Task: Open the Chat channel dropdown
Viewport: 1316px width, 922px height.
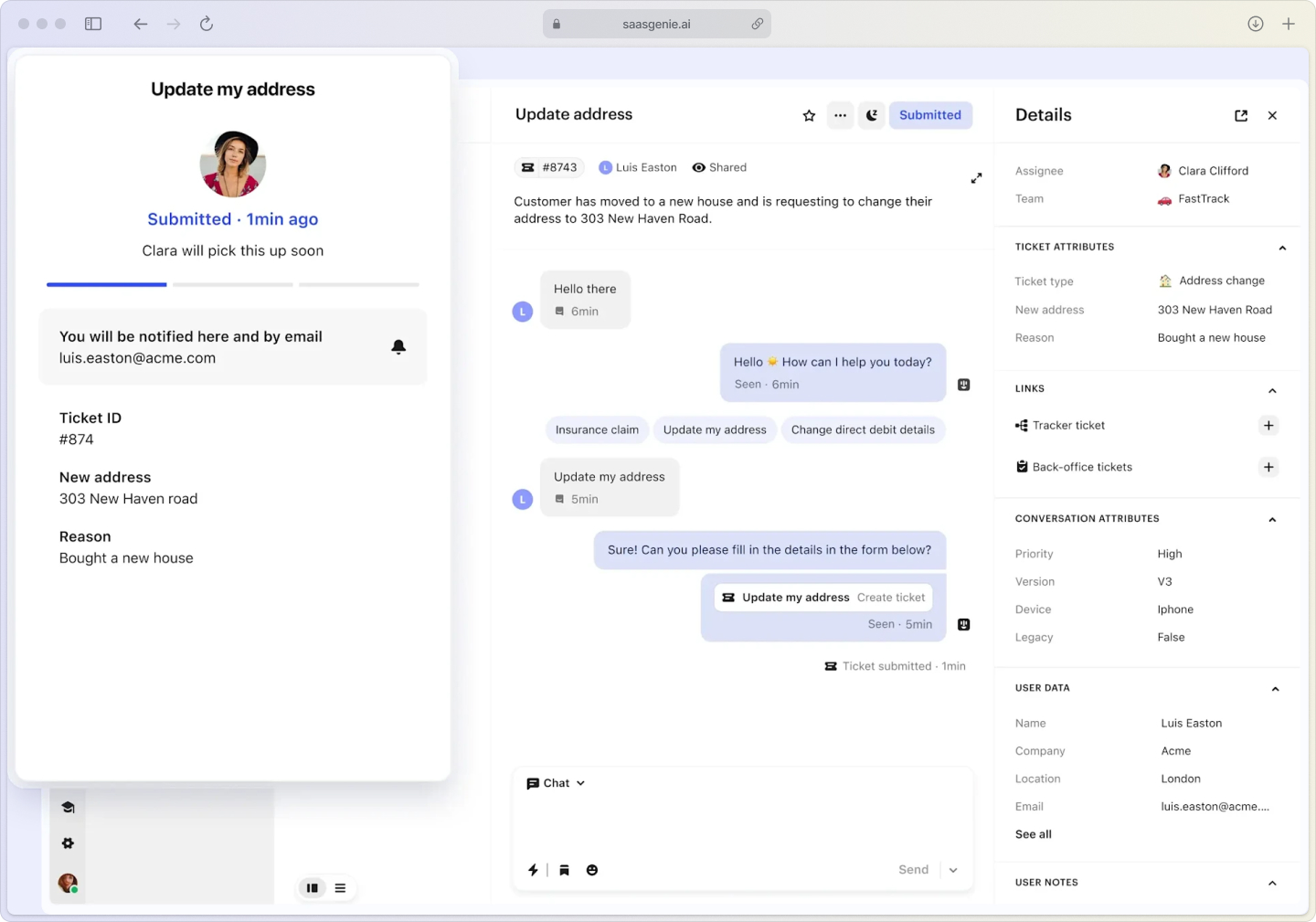Action: click(x=555, y=783)
